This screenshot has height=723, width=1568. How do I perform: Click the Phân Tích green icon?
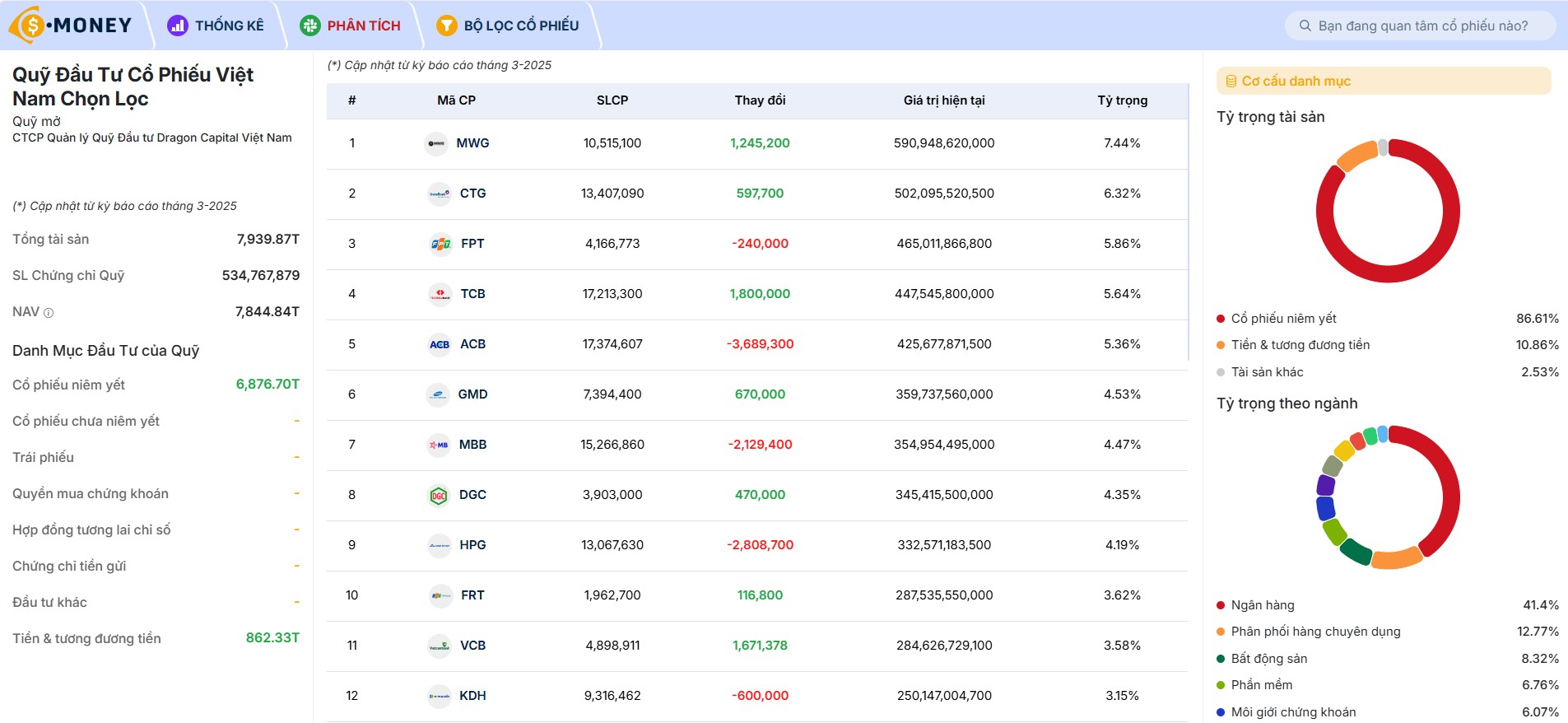coord(310,26)
